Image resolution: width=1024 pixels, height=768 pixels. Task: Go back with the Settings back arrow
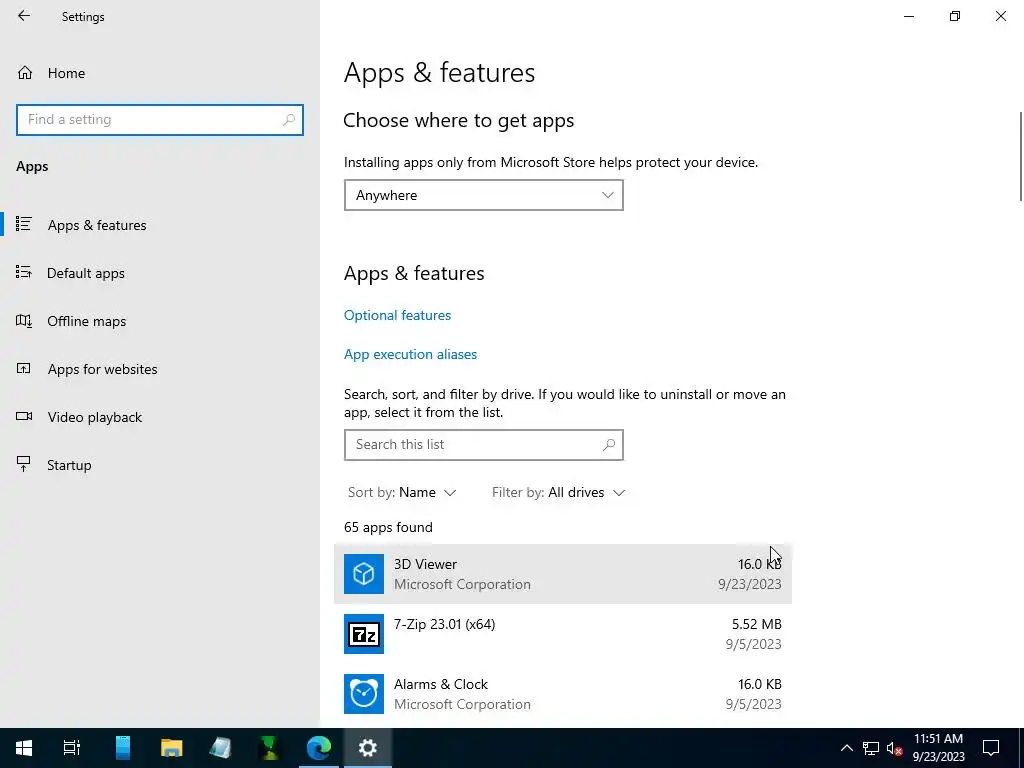24,16
